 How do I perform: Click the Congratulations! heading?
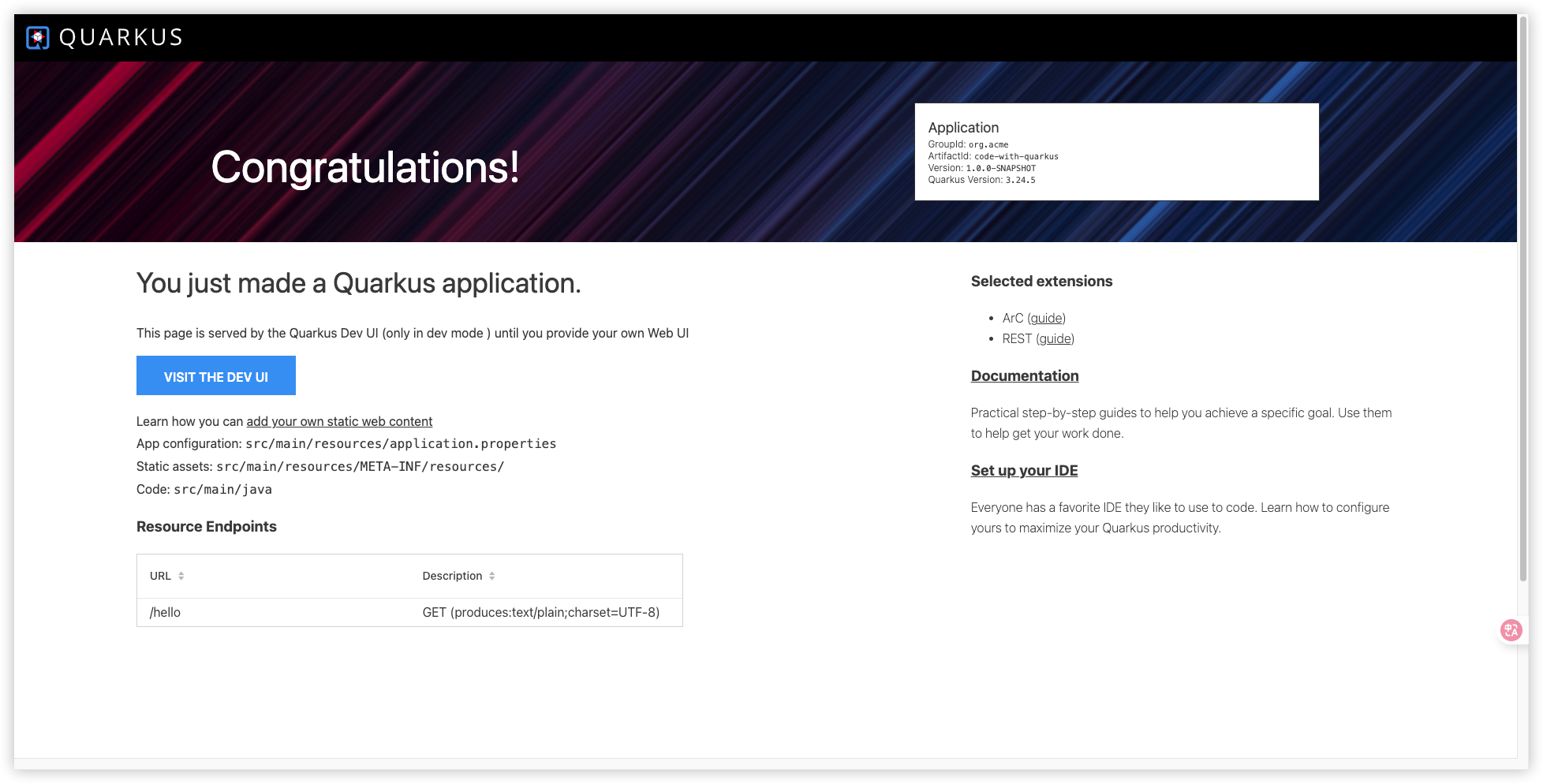coord(365,167)
